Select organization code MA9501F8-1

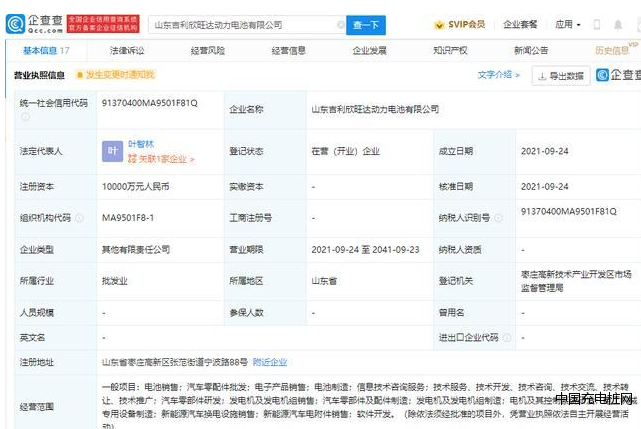pyautogui.click(x=128, y=218)
